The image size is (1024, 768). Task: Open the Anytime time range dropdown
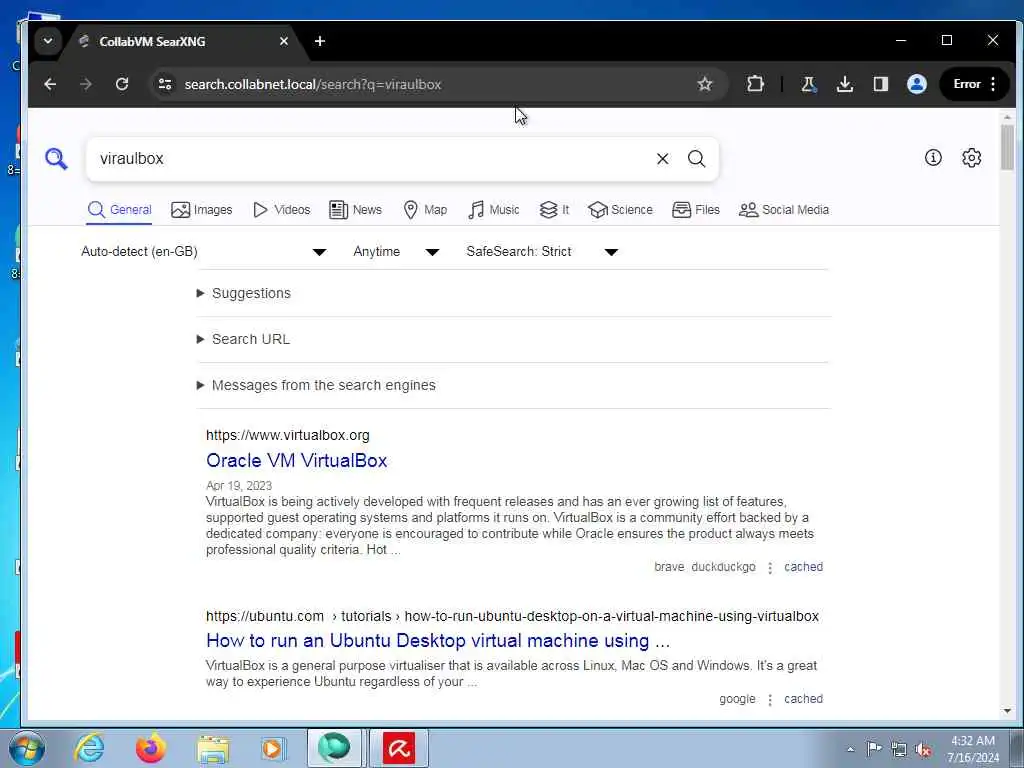pyautogui.click(x=396, y=252)
